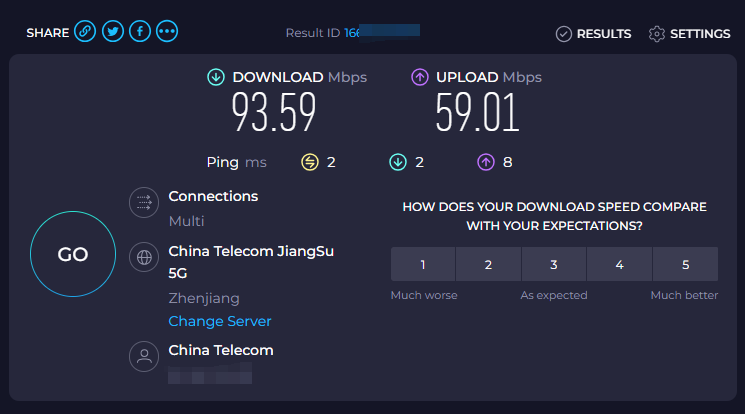
Task: Rate download speed as 3
Action: point(553,265)
